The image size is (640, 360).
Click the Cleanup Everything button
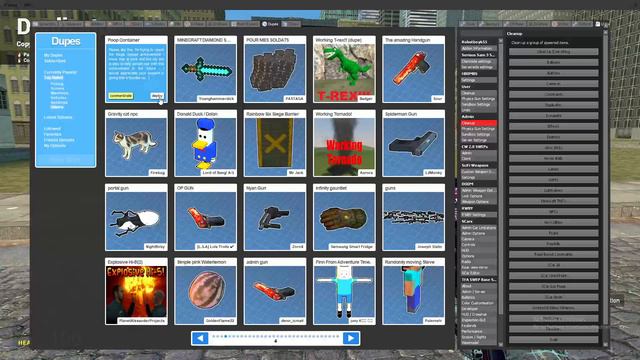pos(553,52)
